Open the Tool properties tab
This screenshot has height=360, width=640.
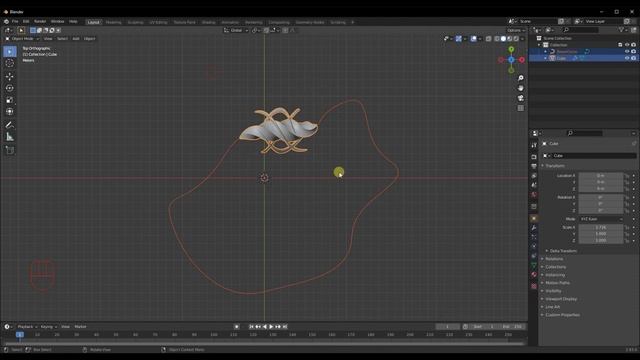[x=534, y=145]
